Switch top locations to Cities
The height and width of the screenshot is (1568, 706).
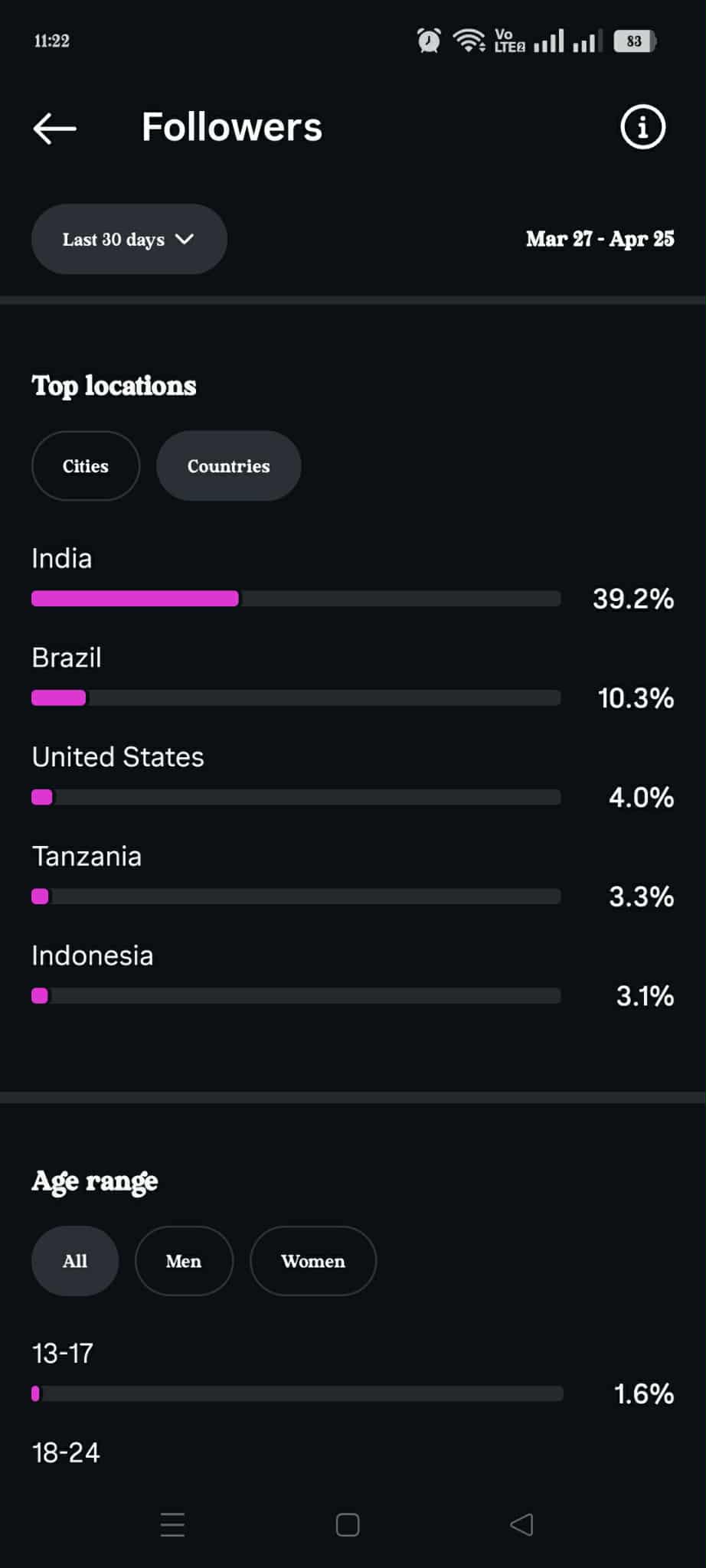click(86, 466)
